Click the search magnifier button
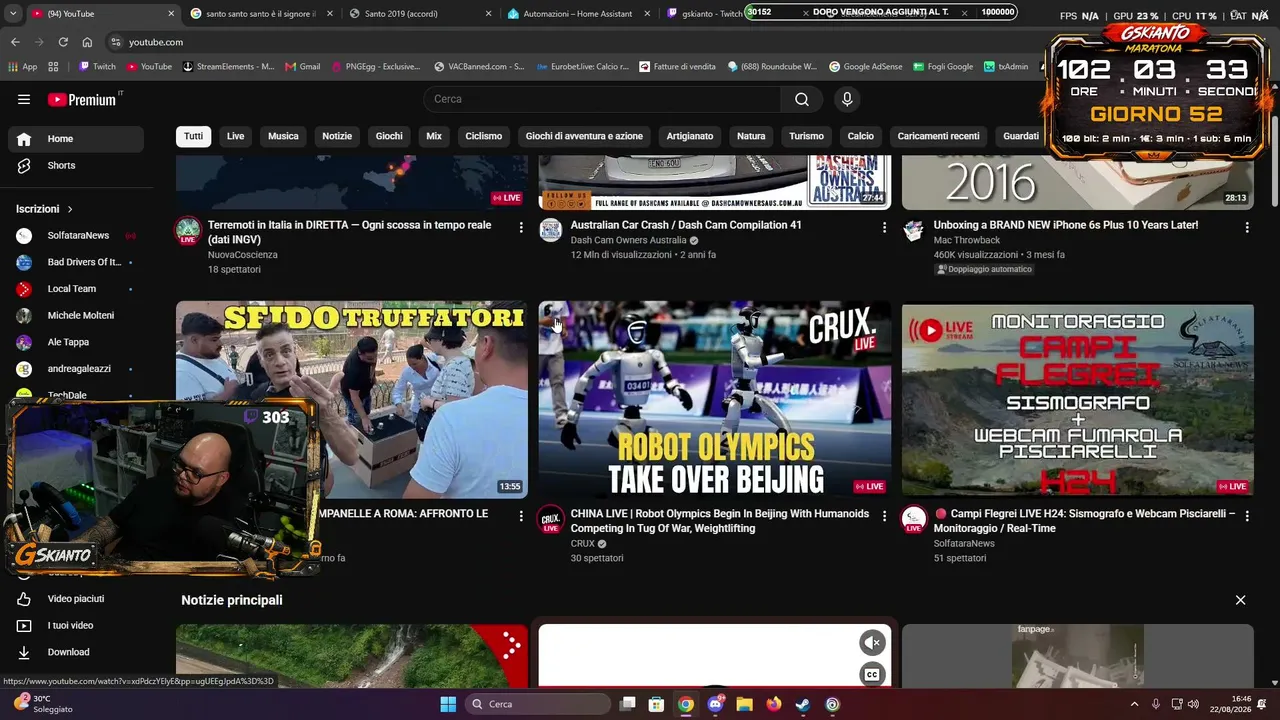This screenshot has height=720, width=1280. pyautogui.click(x=802, y=99)
